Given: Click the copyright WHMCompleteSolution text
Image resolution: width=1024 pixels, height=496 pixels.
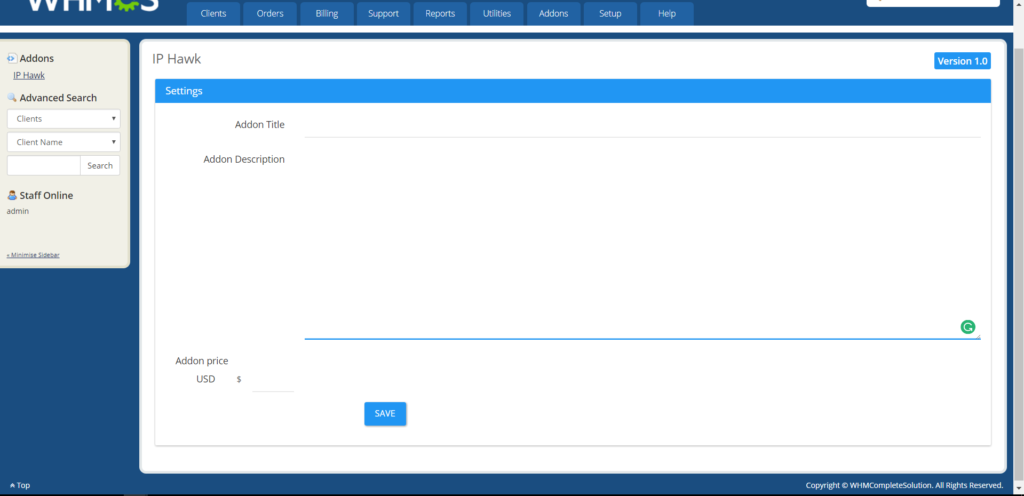Looking at the screenshot, I should [904, 486].
